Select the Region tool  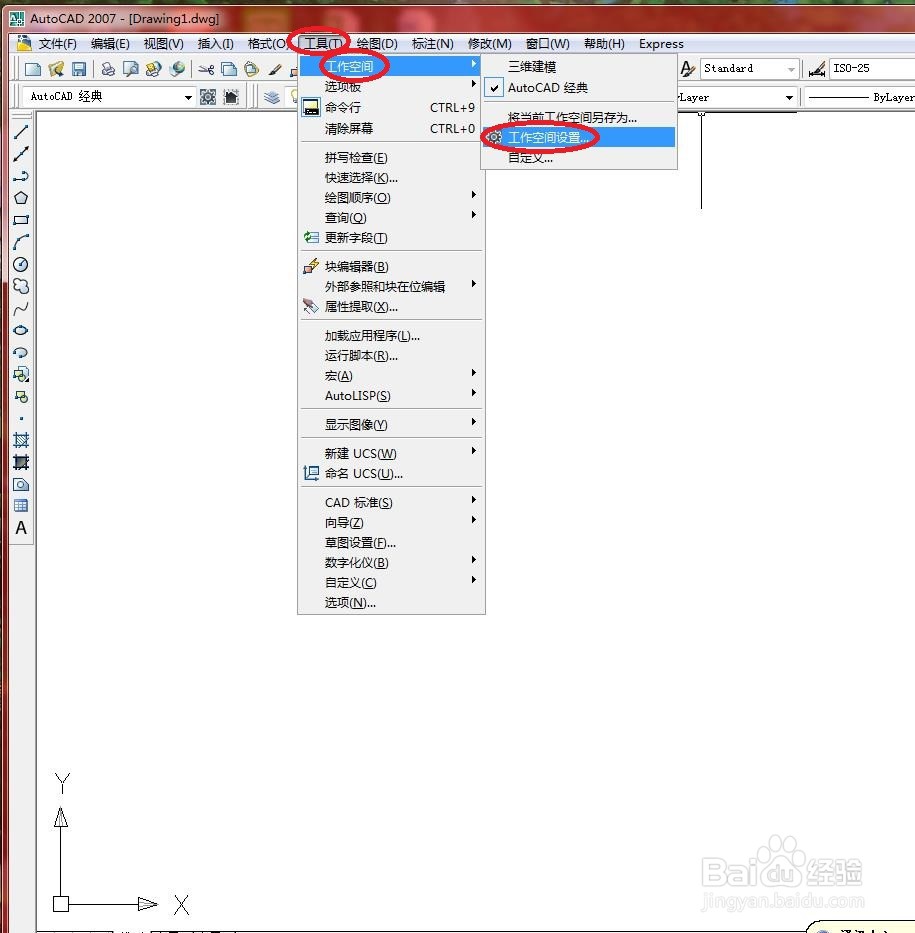pos(21,484)
